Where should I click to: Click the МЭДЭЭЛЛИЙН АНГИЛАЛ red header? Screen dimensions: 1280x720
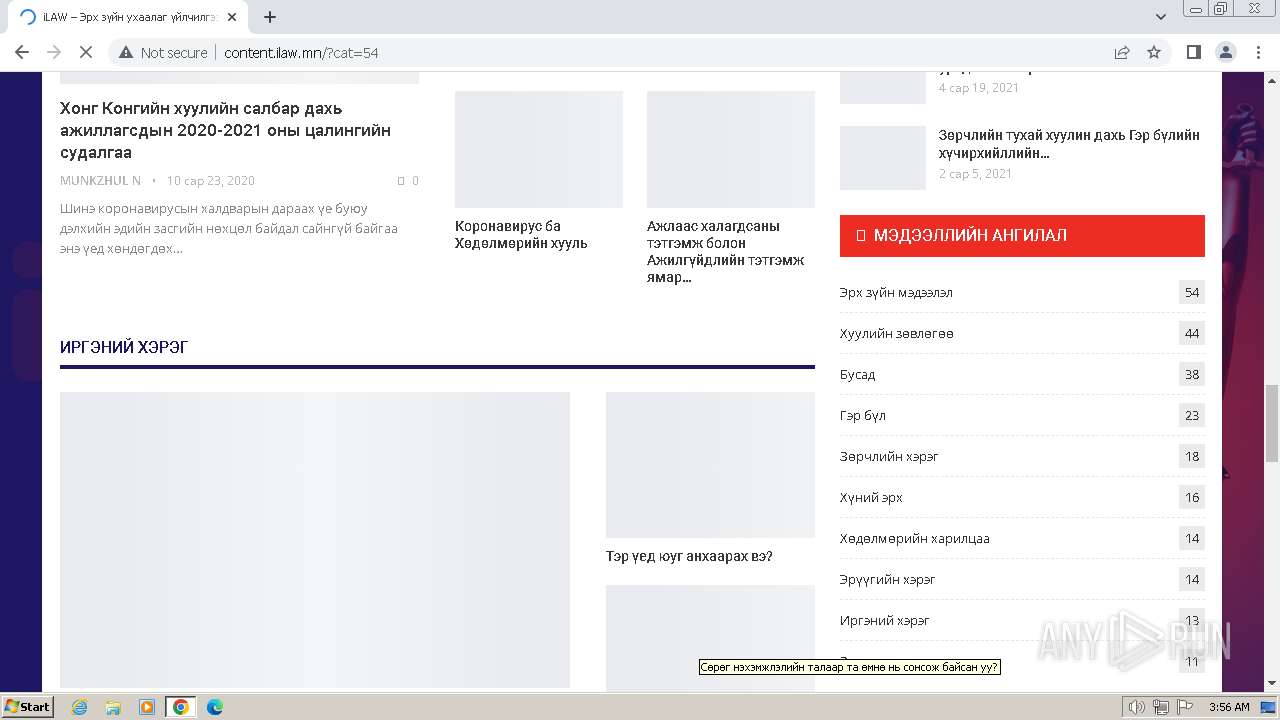click(x=1022, y=236)
